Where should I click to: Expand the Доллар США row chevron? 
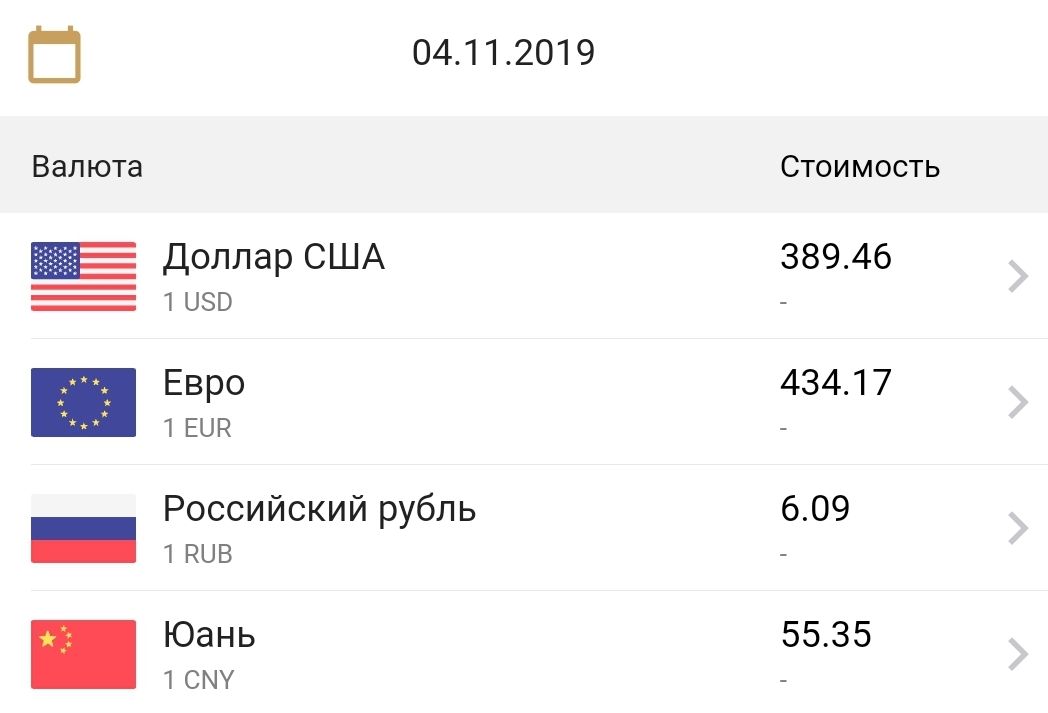1017,277
